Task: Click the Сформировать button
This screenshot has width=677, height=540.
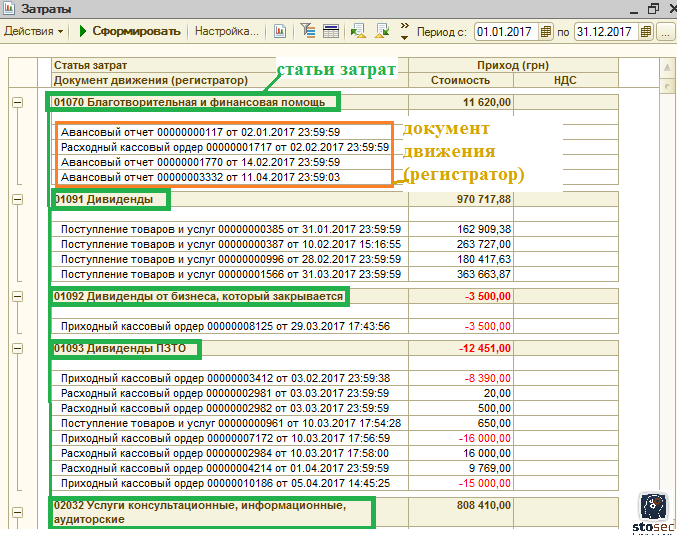Action: (x=130, y=32)
